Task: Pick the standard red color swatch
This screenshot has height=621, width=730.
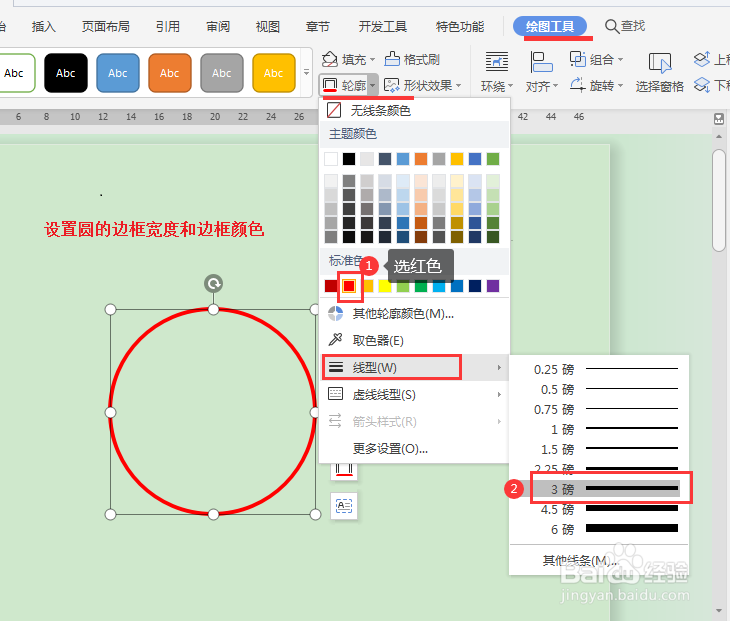Action: pos(349,286)
